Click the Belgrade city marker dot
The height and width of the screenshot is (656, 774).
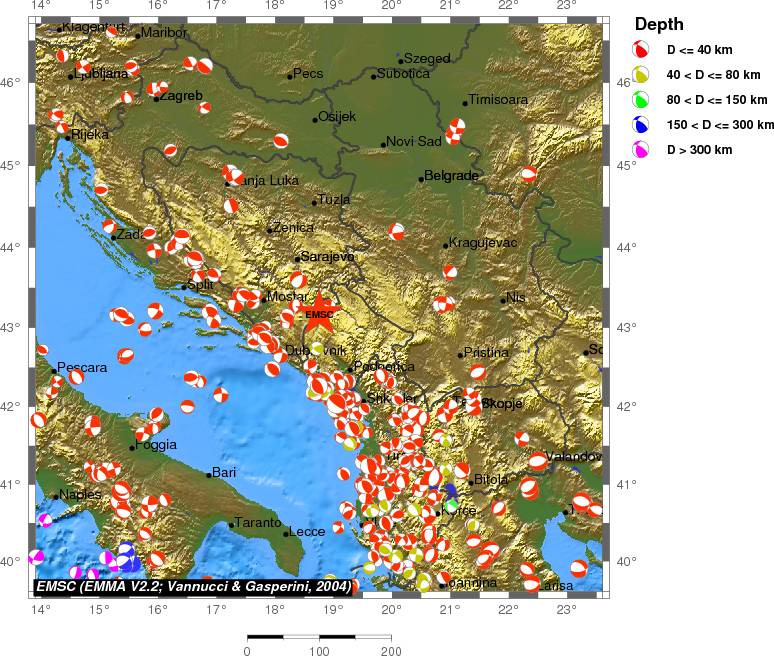click(421, 179)
